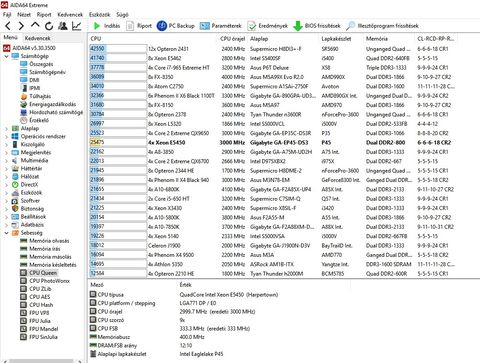This screenshot has height=363, width=480.
Task: Open the graph chart toolbar icon
Action: pos(77,26)
